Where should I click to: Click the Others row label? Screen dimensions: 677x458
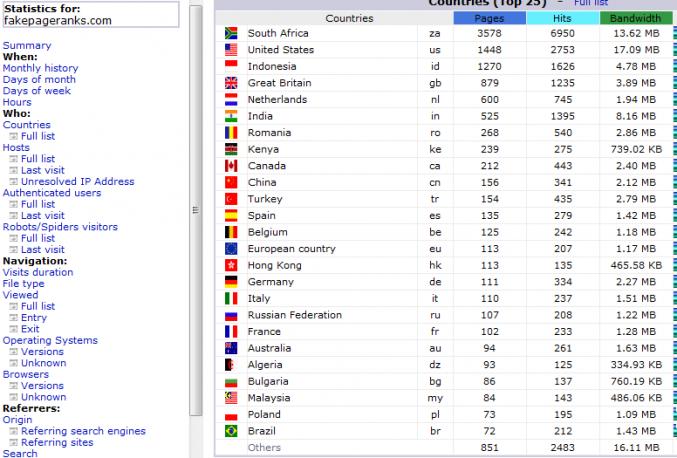coord(264,448)
